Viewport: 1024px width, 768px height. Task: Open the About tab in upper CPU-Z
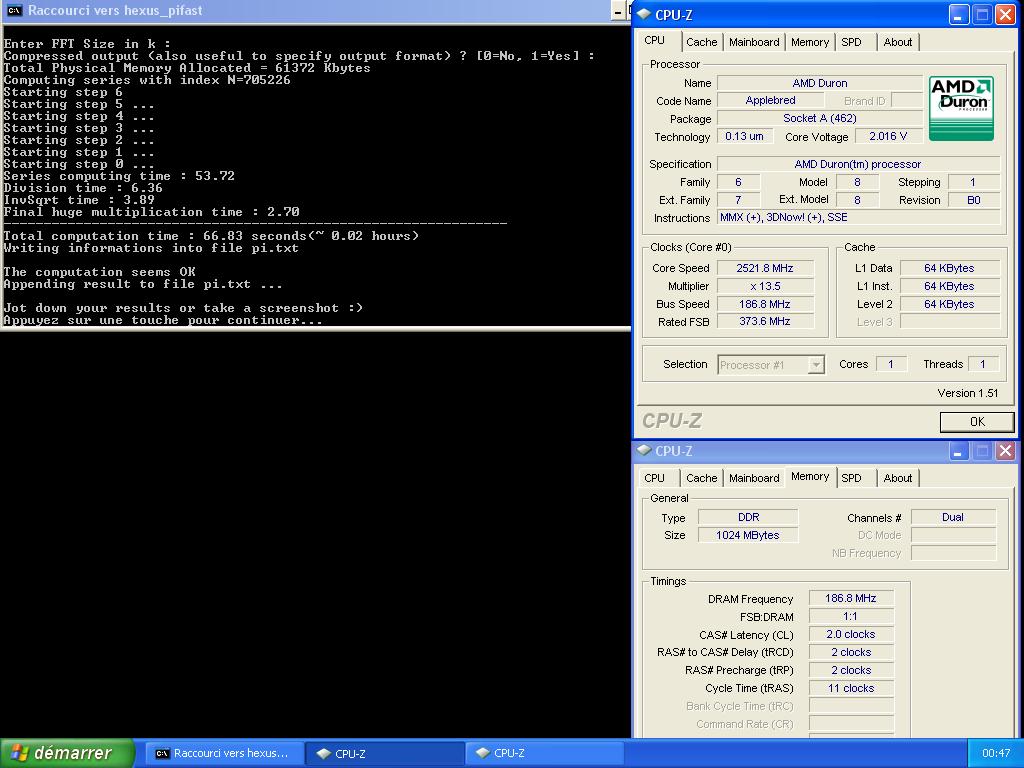coord(898,42)
